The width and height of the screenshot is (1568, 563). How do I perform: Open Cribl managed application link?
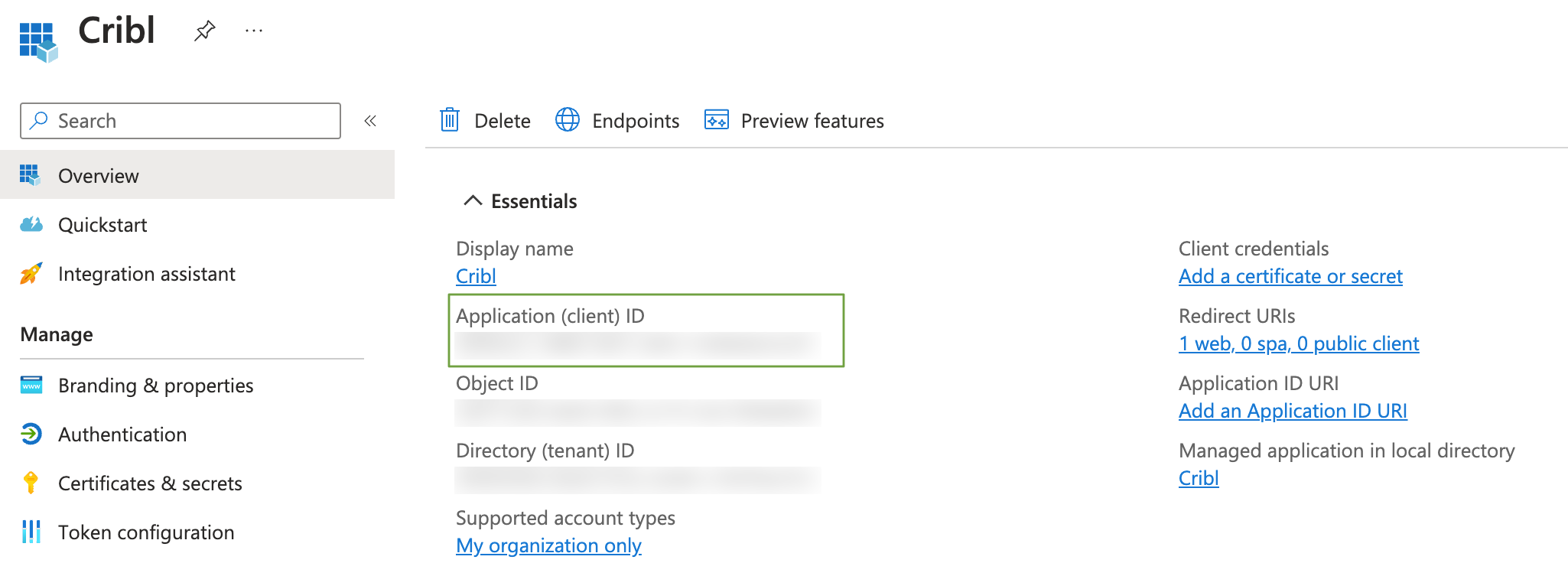(1199, 478)
